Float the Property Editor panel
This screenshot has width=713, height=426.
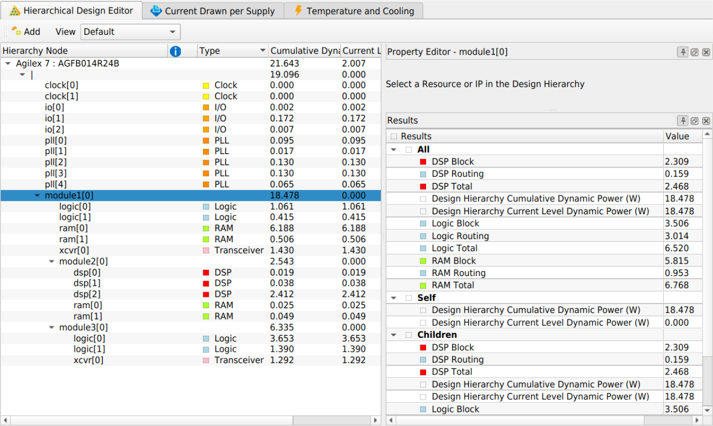[695, 52]
